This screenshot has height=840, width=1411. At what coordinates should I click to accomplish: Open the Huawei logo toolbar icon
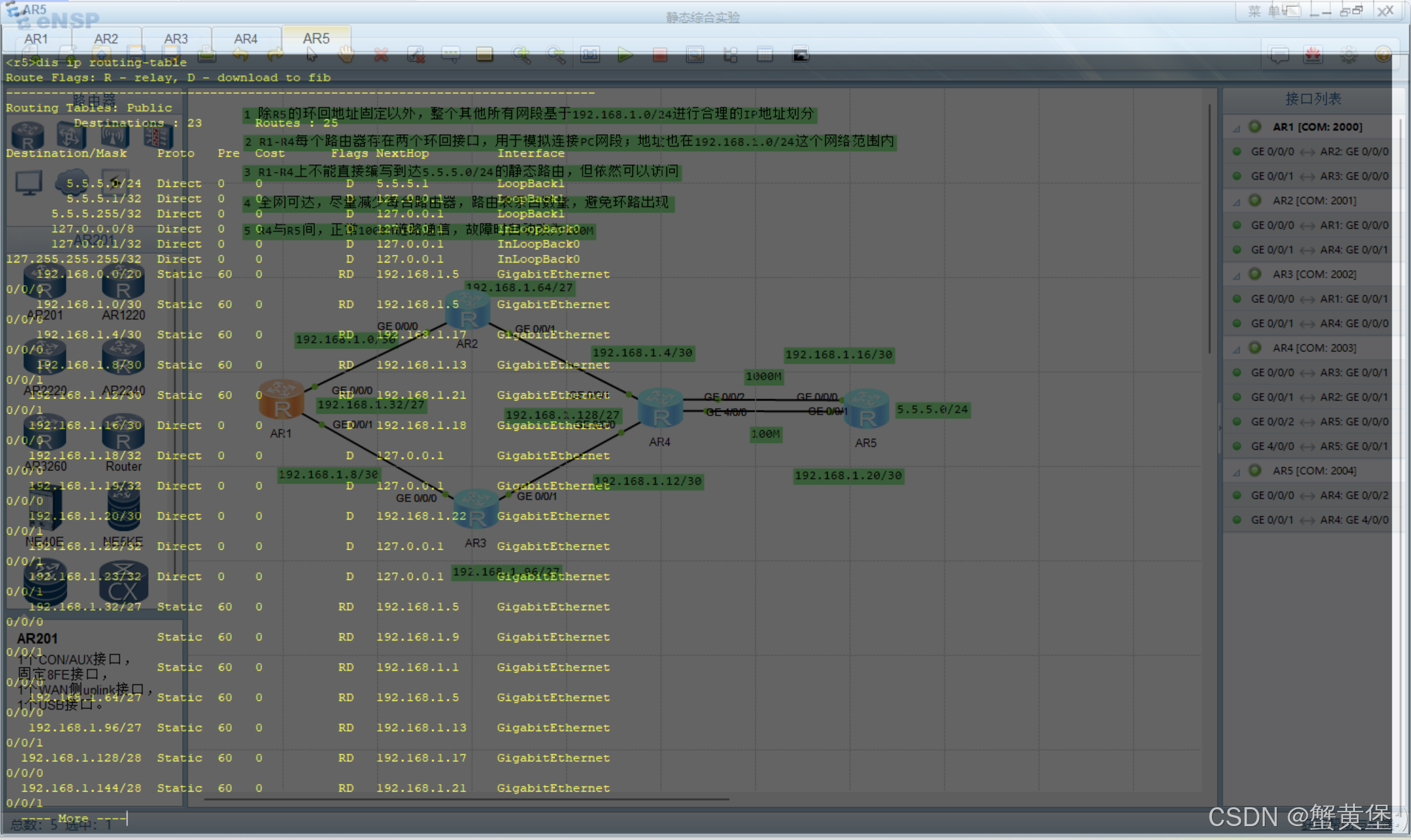tap(1313, 55)
